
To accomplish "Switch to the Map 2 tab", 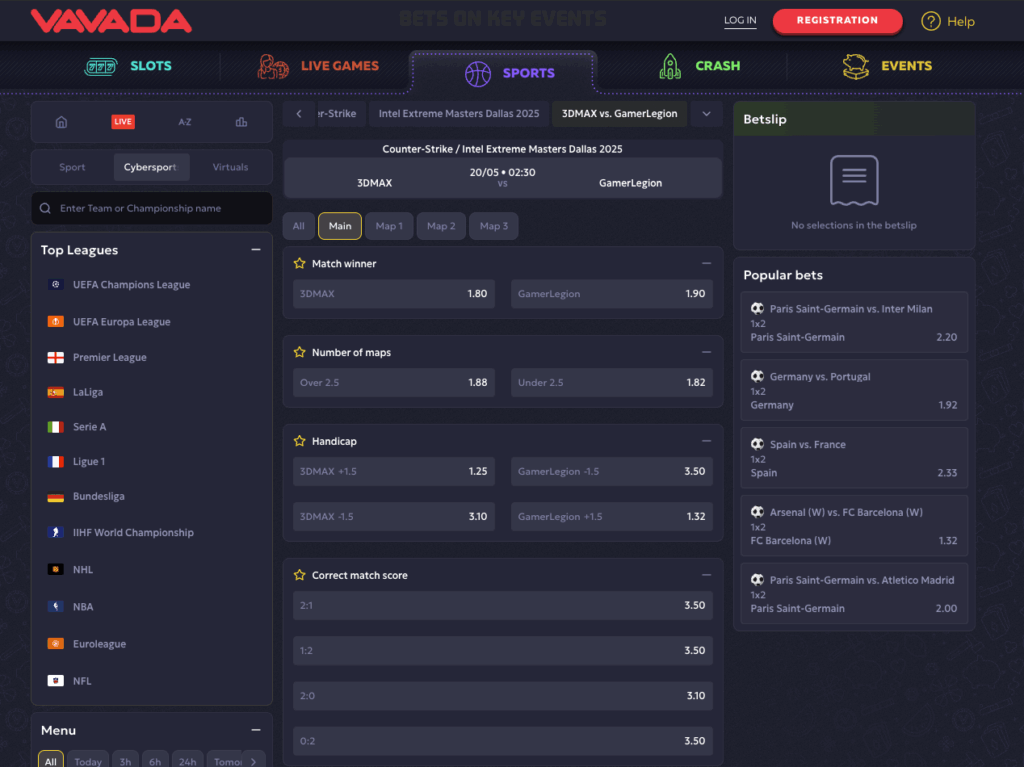I will pyautogui.click(x=441, y=225).
